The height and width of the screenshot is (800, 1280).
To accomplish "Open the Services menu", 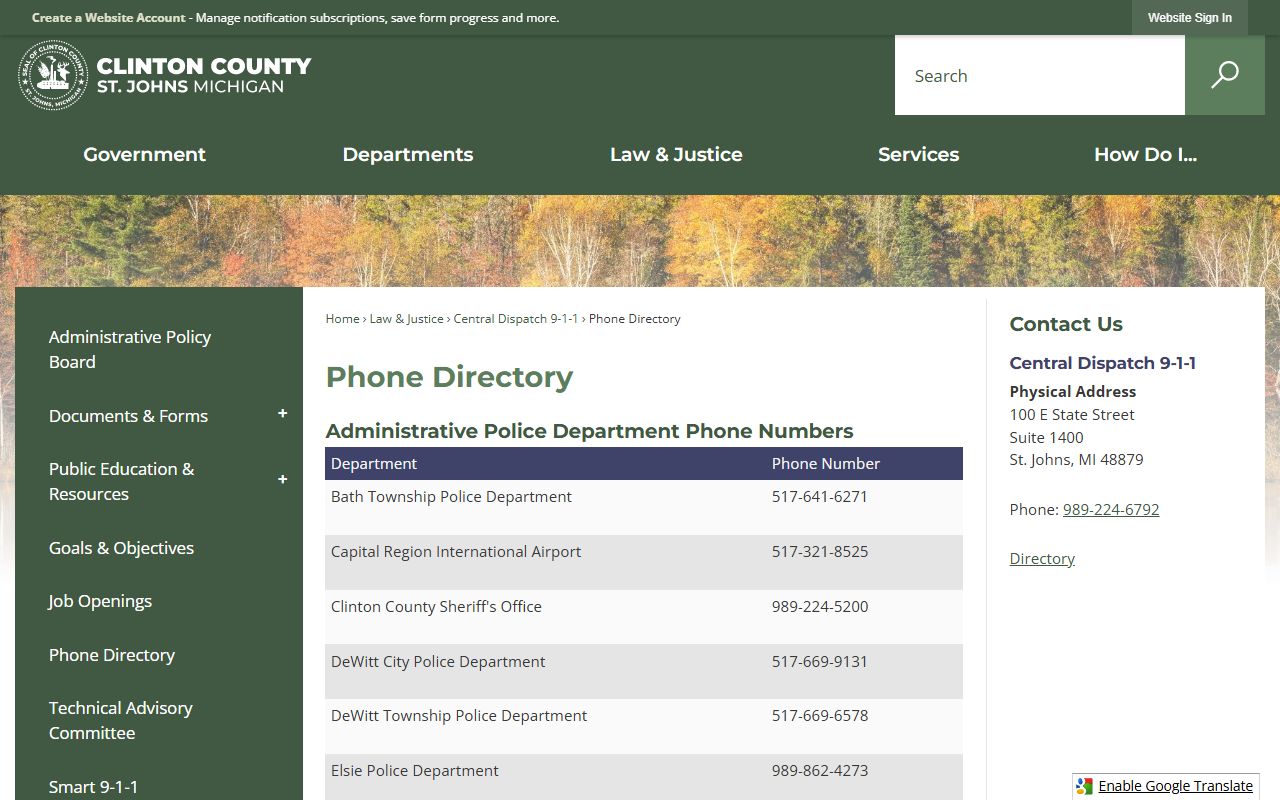I will [x=918, y=154].
